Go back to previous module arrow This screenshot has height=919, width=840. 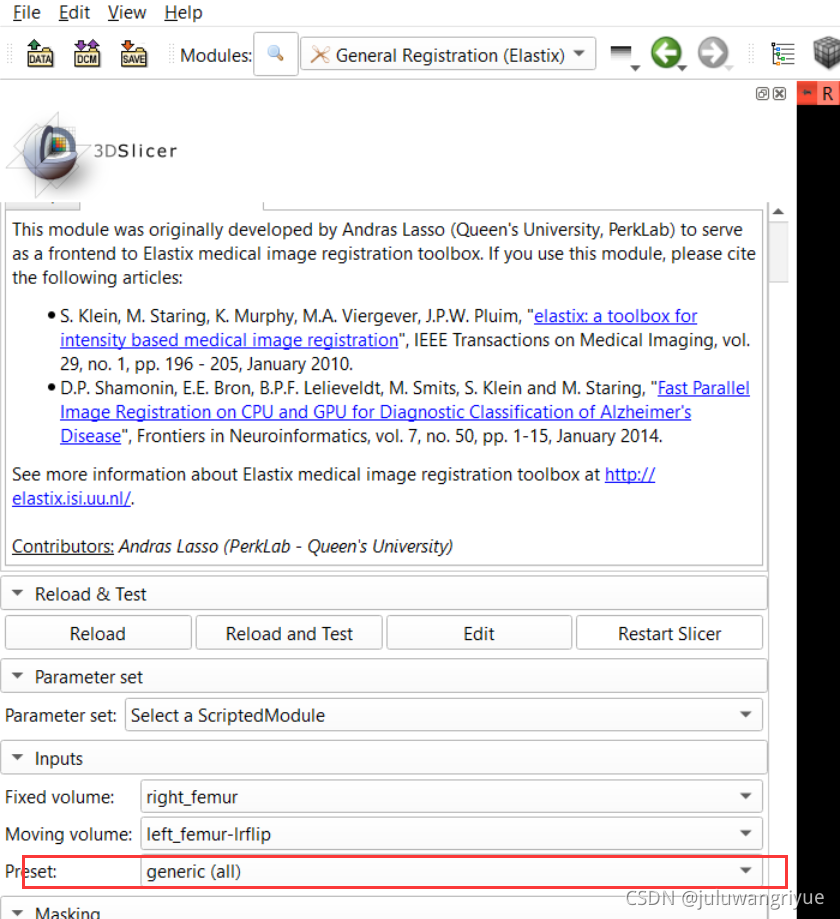[666, 53]
